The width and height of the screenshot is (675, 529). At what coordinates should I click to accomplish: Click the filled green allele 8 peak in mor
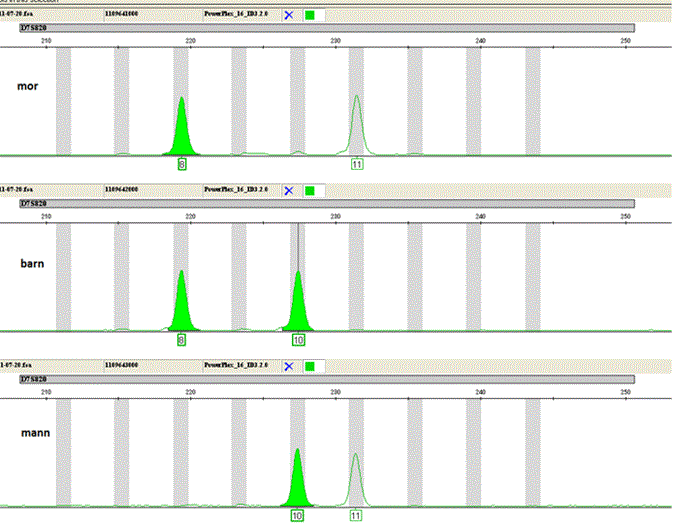click(x=182, y=130)
